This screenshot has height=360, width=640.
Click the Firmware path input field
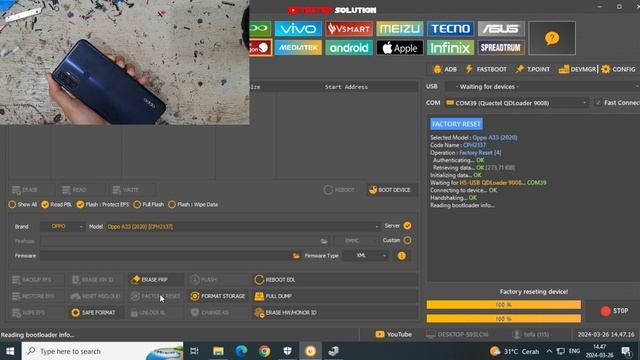[x=165, y=256]
